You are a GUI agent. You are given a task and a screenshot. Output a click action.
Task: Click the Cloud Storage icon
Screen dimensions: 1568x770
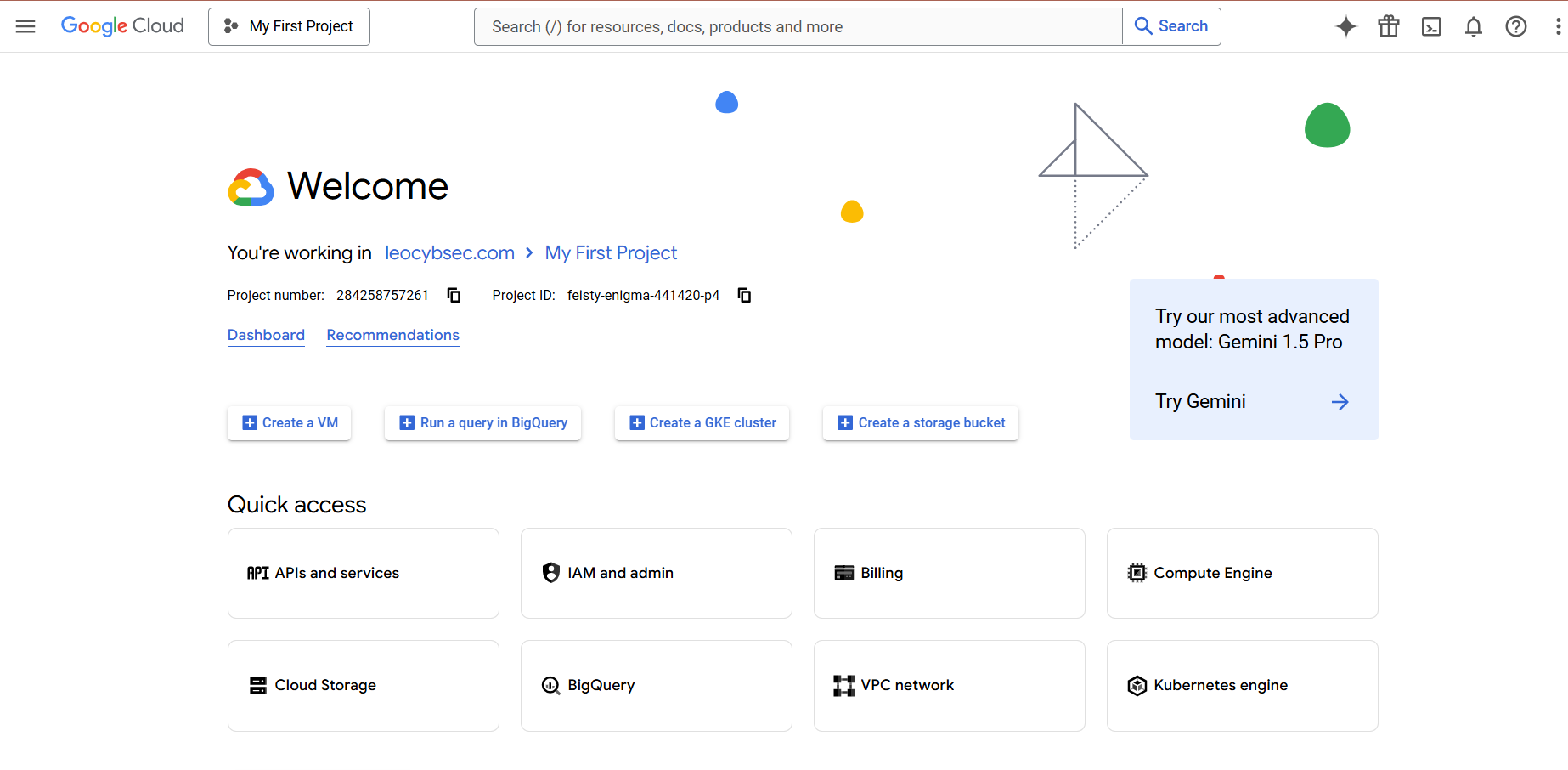point(258,686)
